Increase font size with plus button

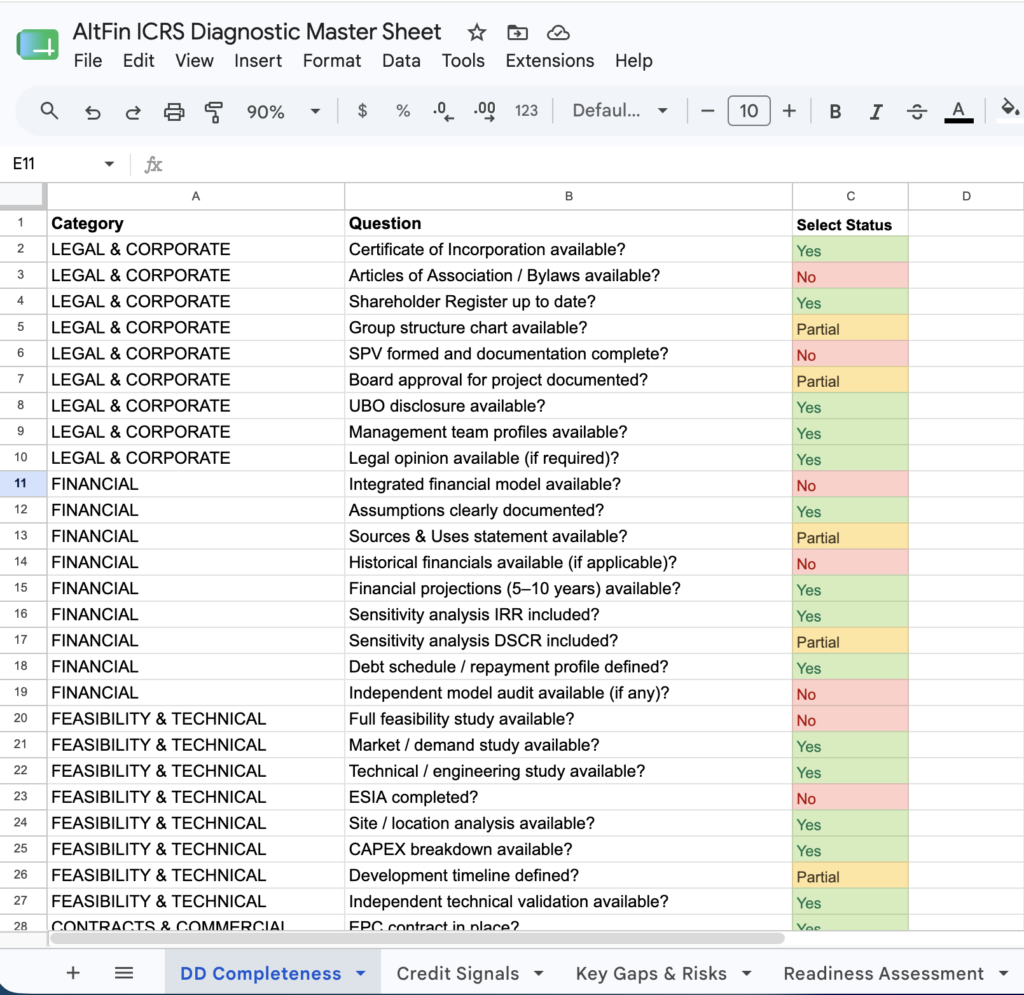[x=789, y=111]
